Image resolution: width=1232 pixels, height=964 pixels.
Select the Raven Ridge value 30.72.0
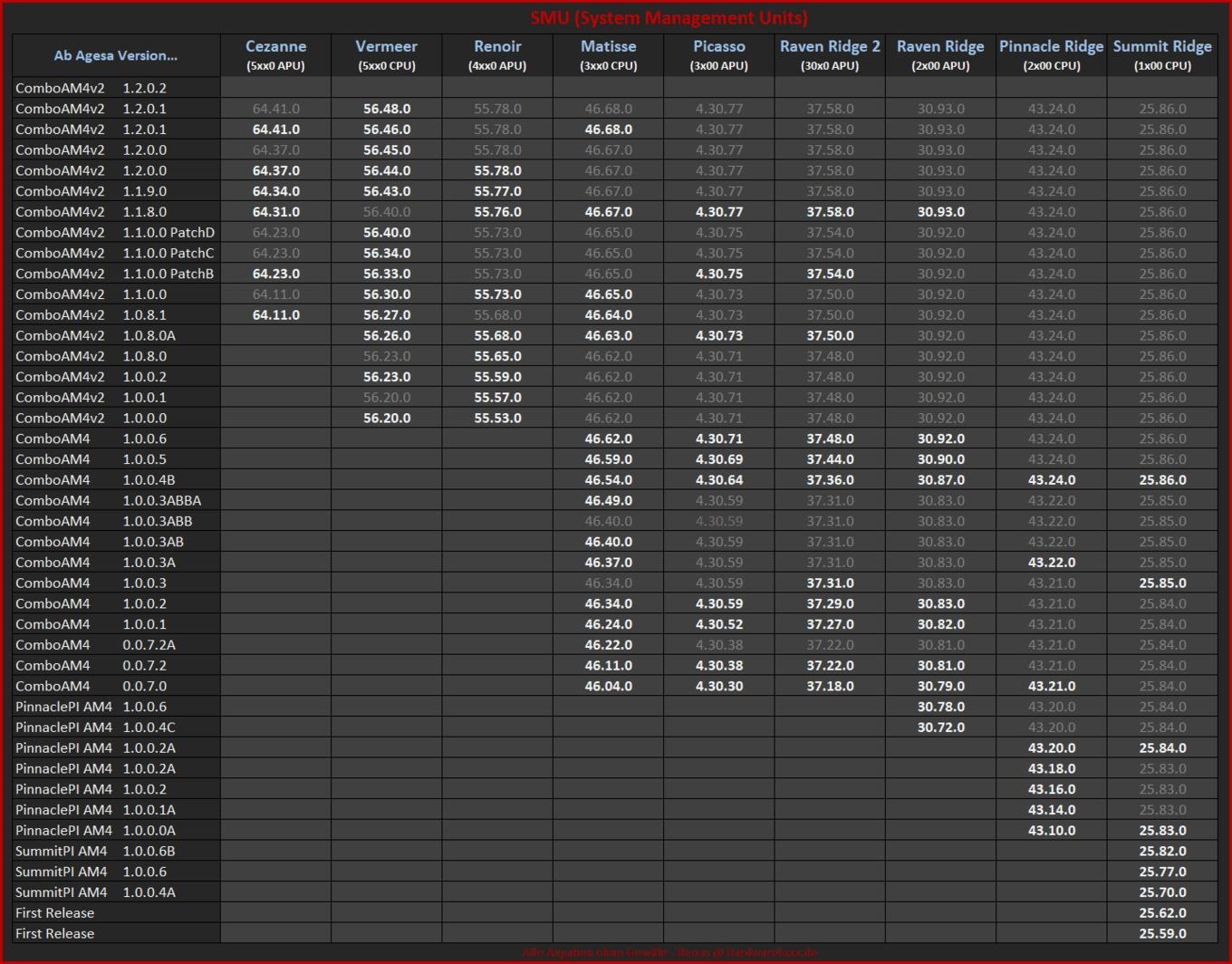tap(941, 728)
